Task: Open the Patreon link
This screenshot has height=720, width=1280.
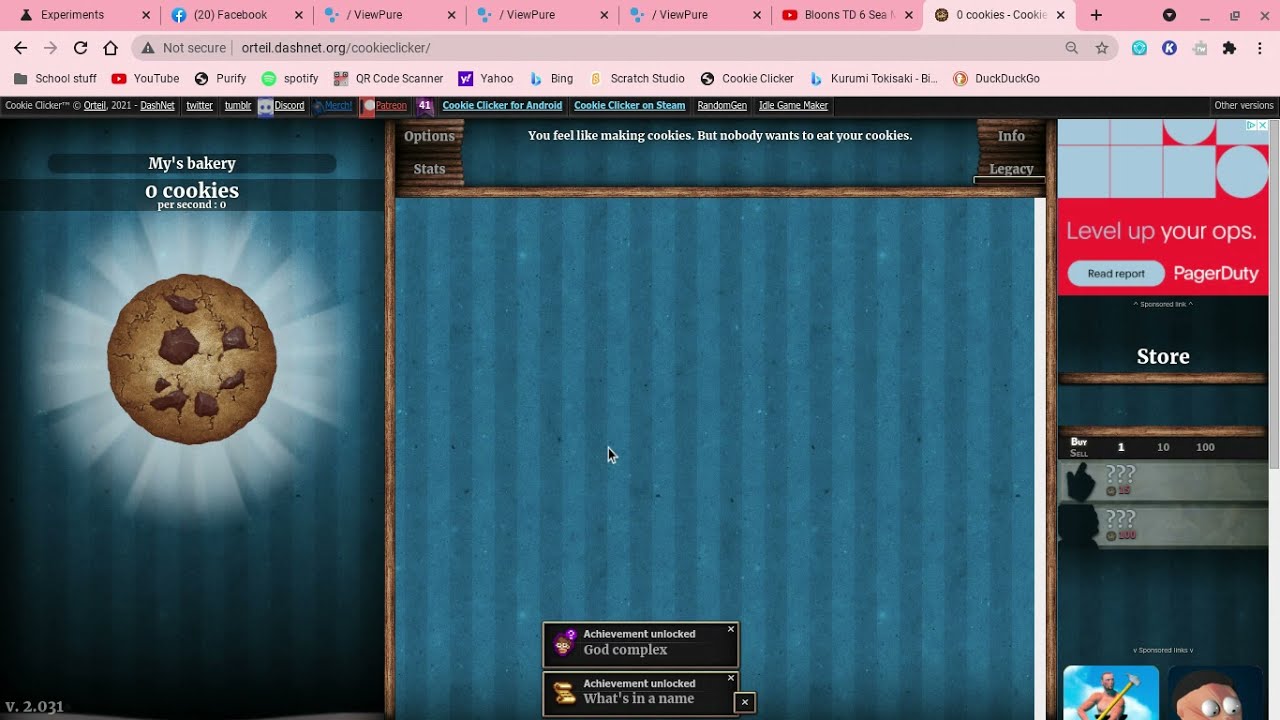Action: (384, 106)
